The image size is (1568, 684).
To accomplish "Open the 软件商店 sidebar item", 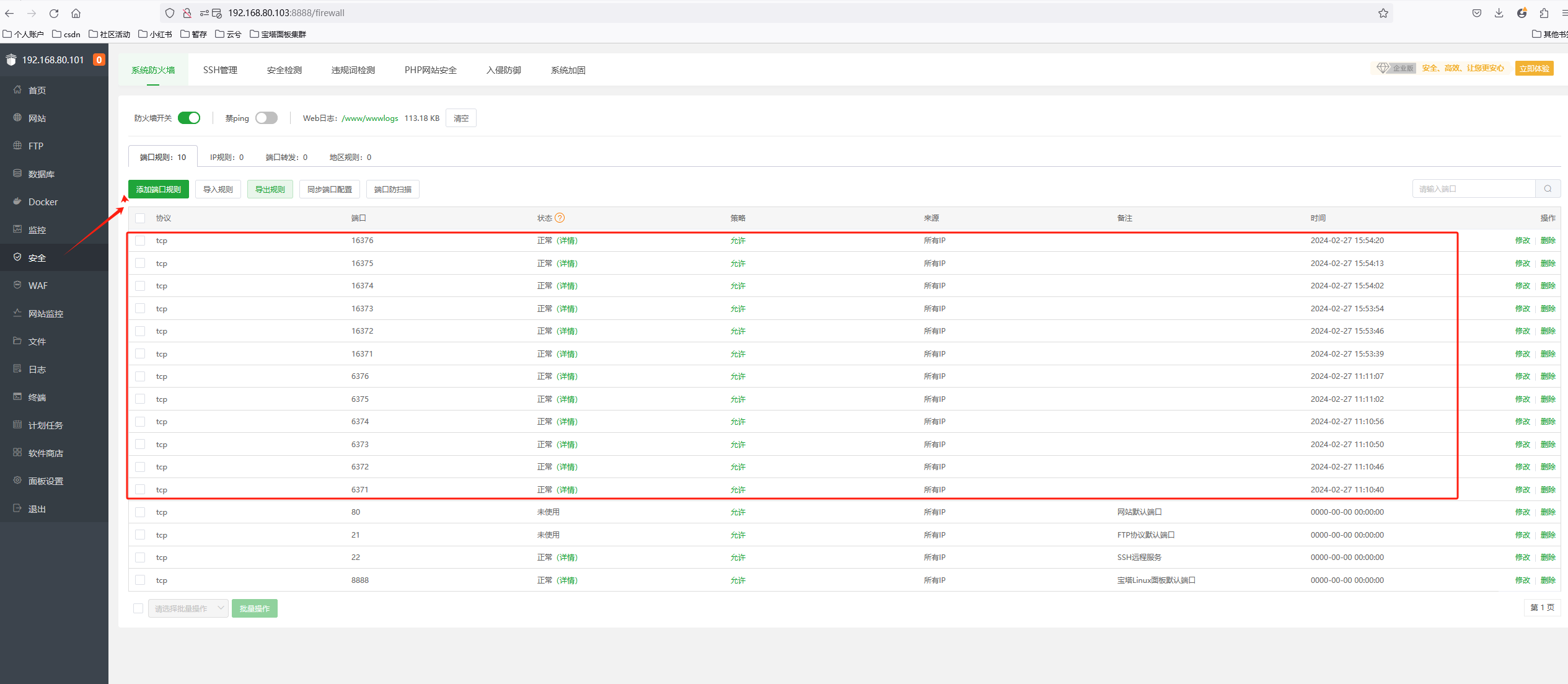I will pos(54,453).
